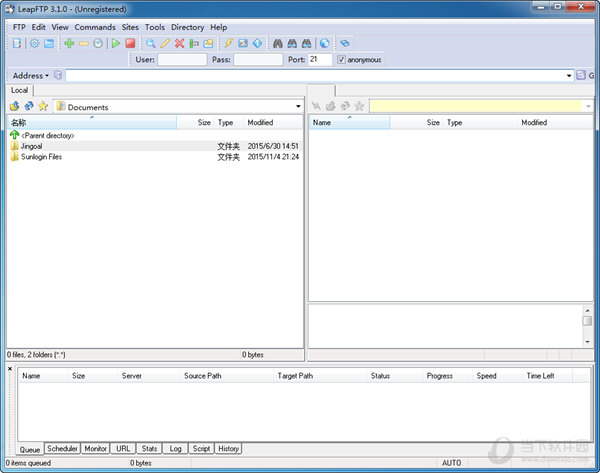Image resolution: width=600 pixels, height=473 pixels.
Task: Switch to the Monitor tab
Action: click(95, 448)
